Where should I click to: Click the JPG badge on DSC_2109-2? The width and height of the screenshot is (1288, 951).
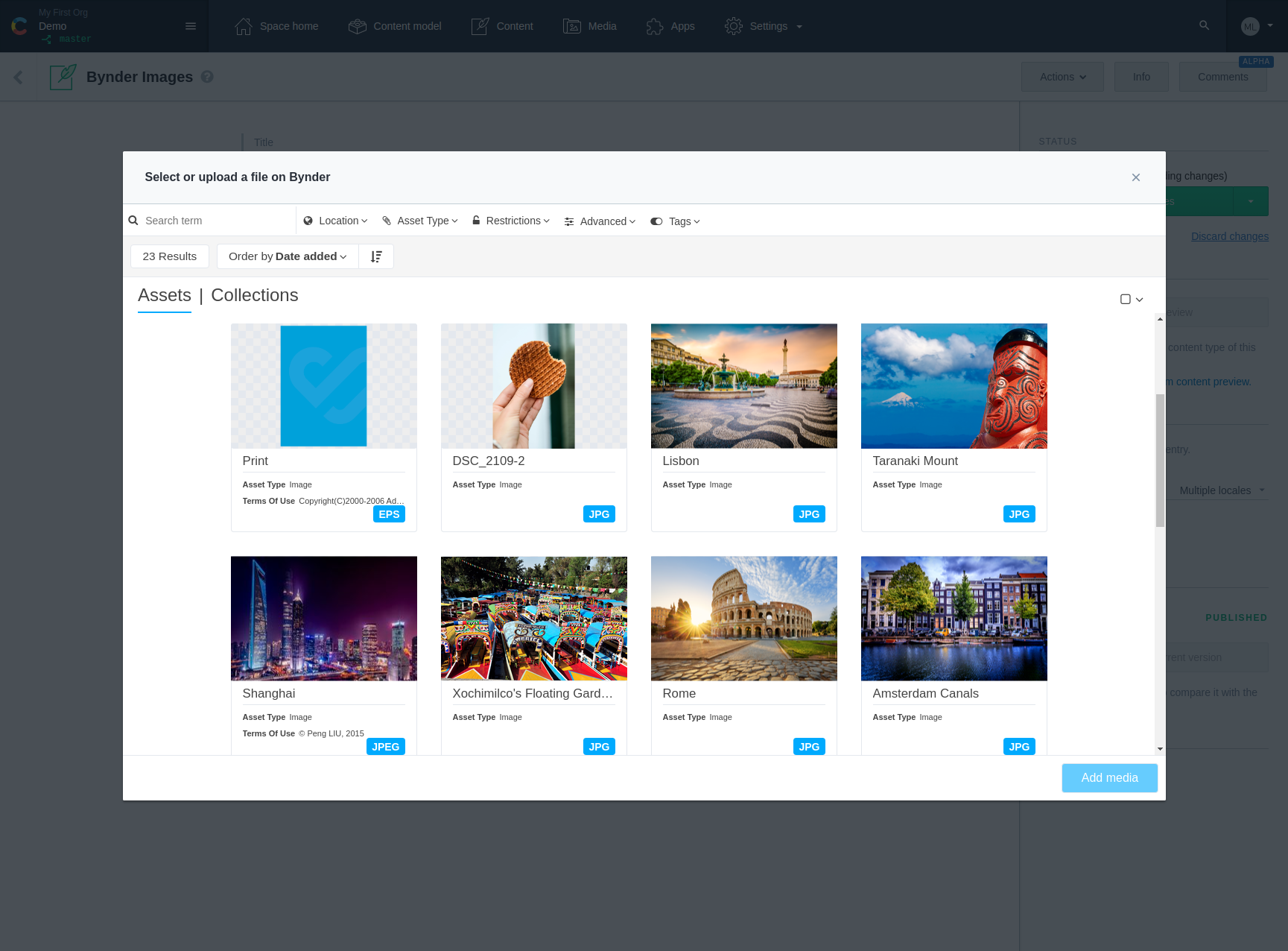599,514
